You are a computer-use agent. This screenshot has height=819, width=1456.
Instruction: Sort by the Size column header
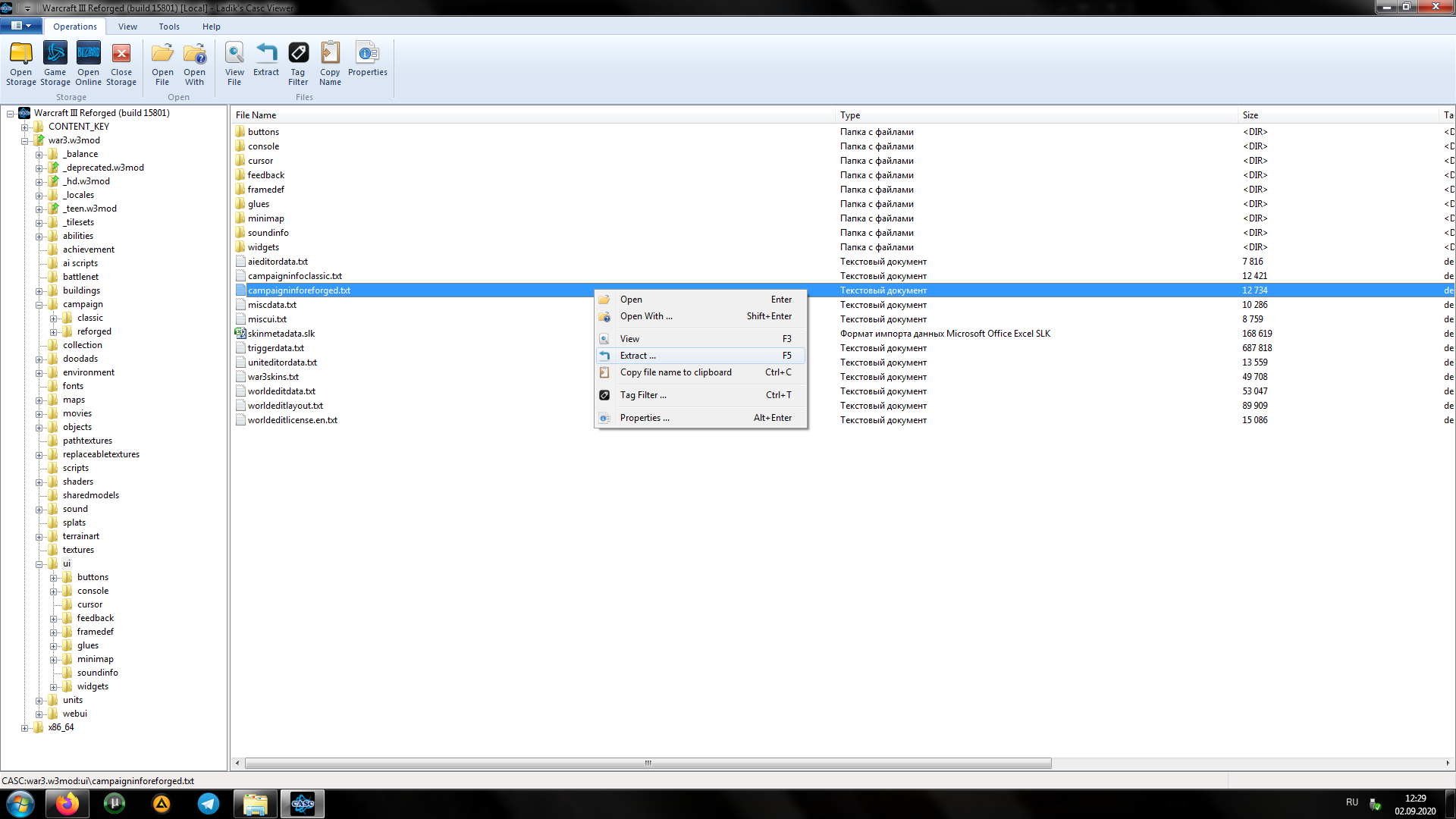click(1338, 115)
